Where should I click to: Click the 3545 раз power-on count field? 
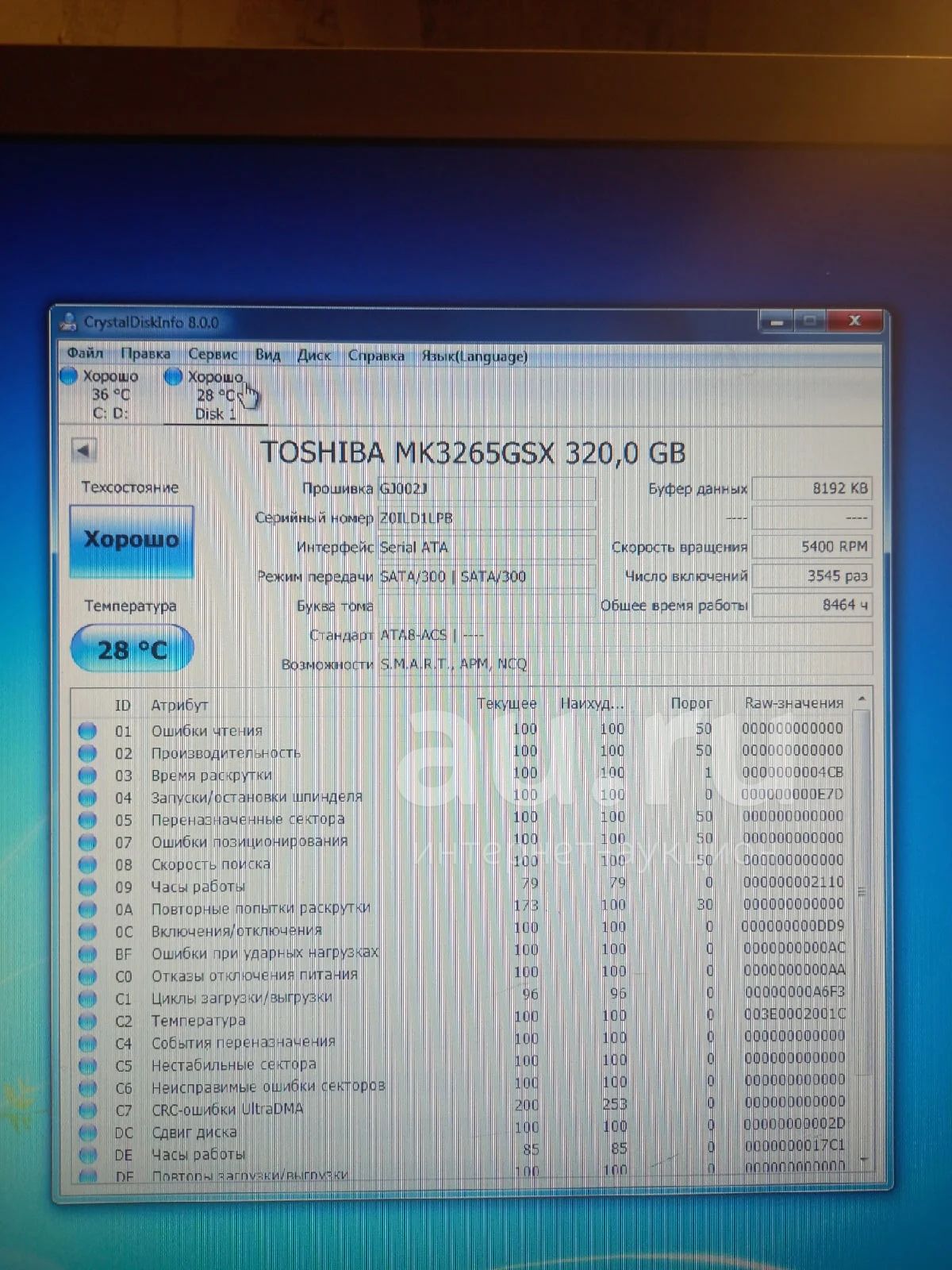pyautogui.click(x=812, y=576)
